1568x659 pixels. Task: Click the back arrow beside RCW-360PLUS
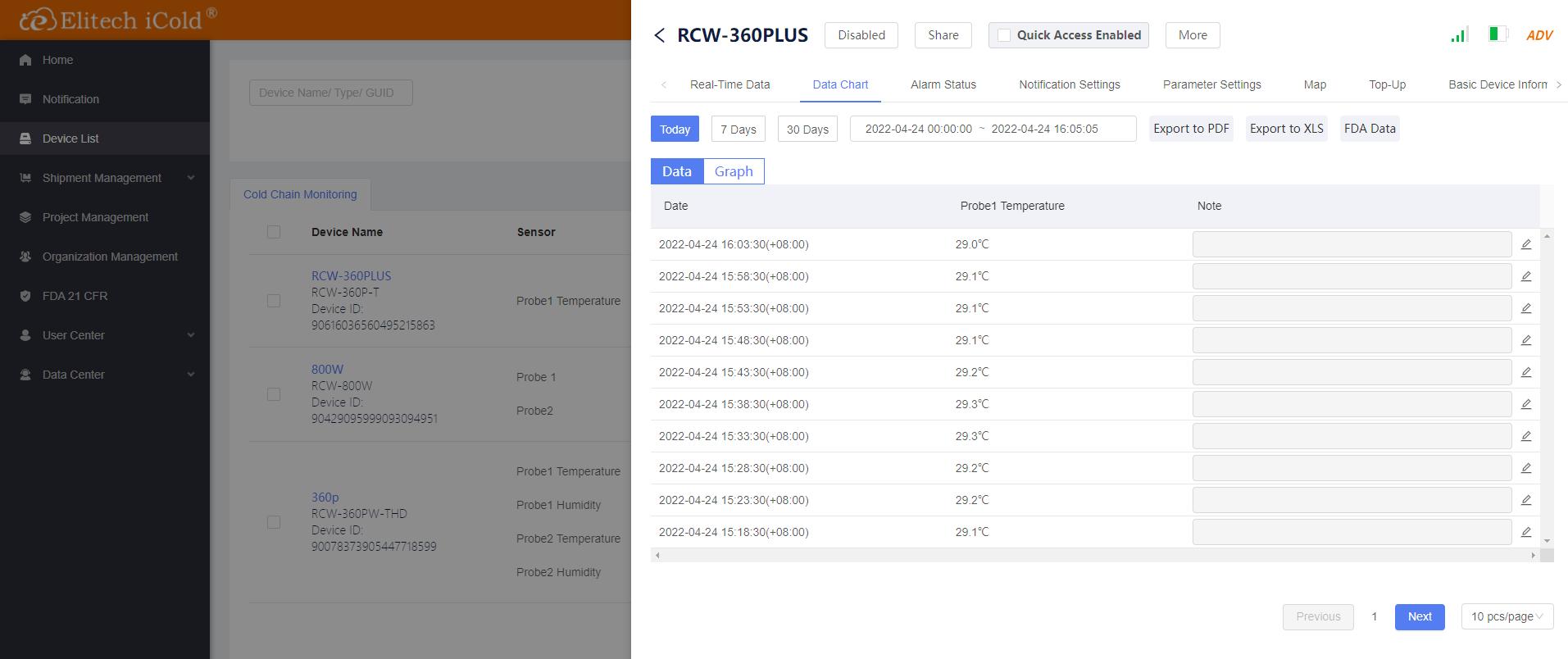(x=660, y=35)
